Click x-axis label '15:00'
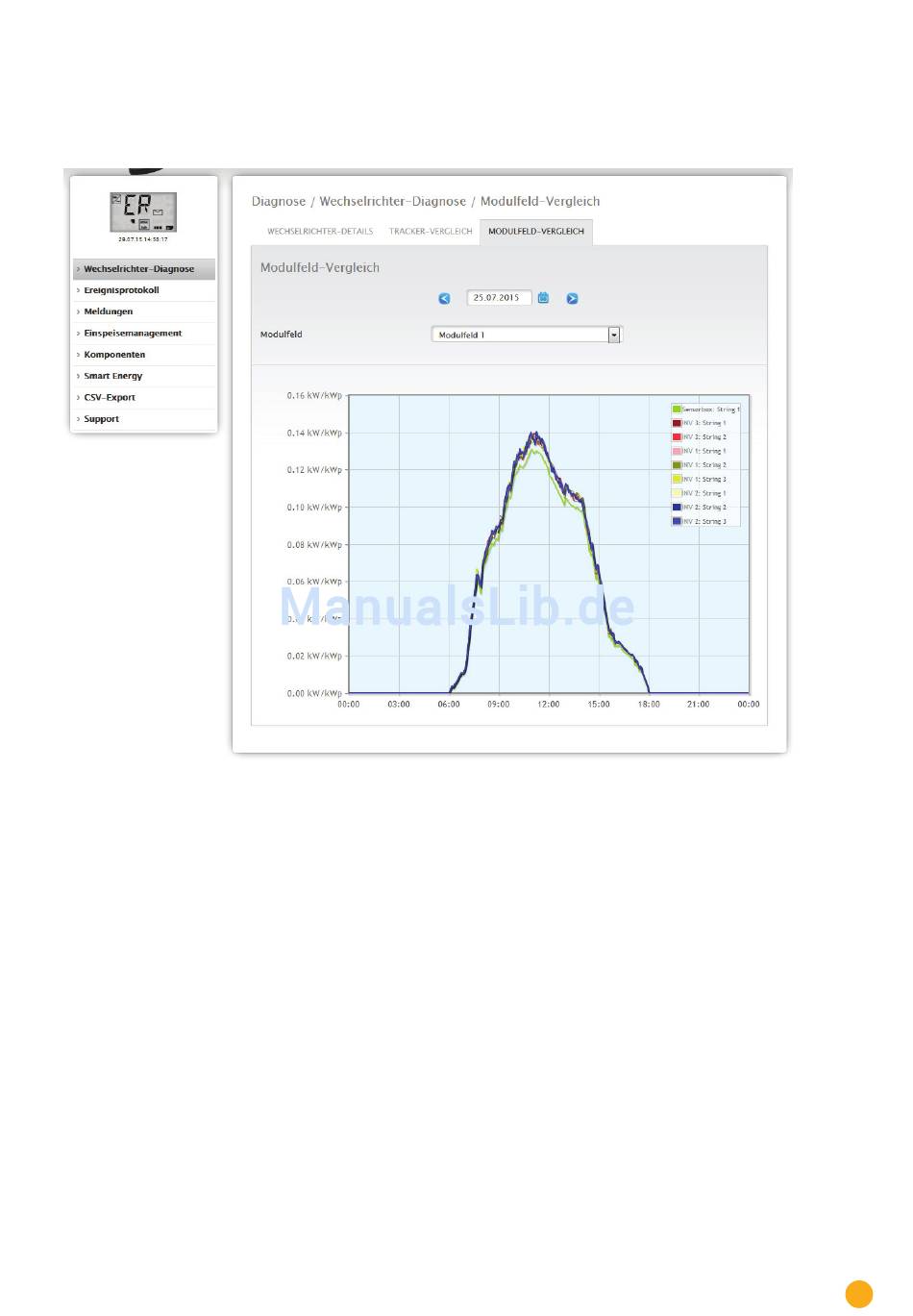 point(599,705)
